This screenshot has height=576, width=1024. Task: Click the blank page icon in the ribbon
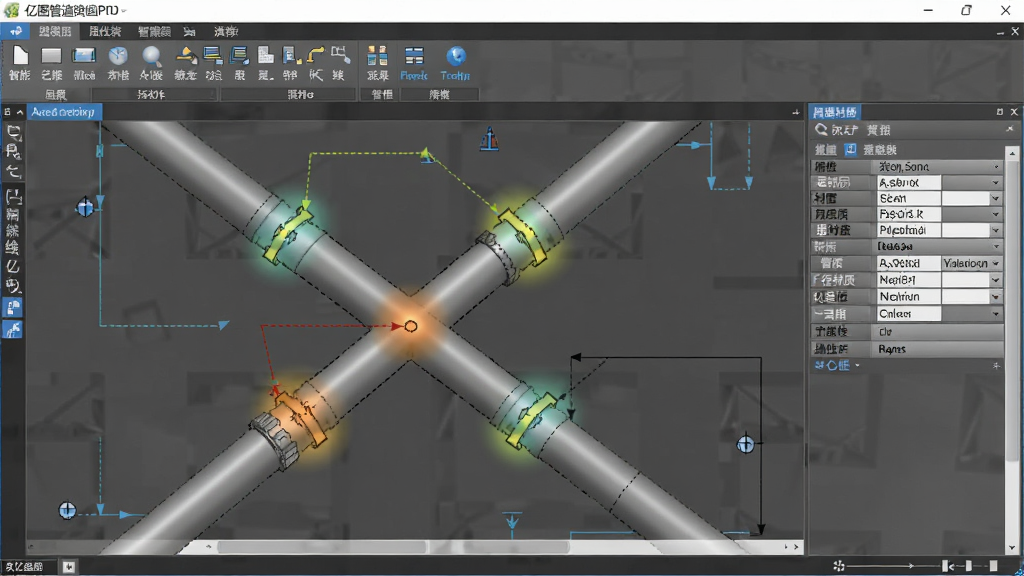[20, 57]
